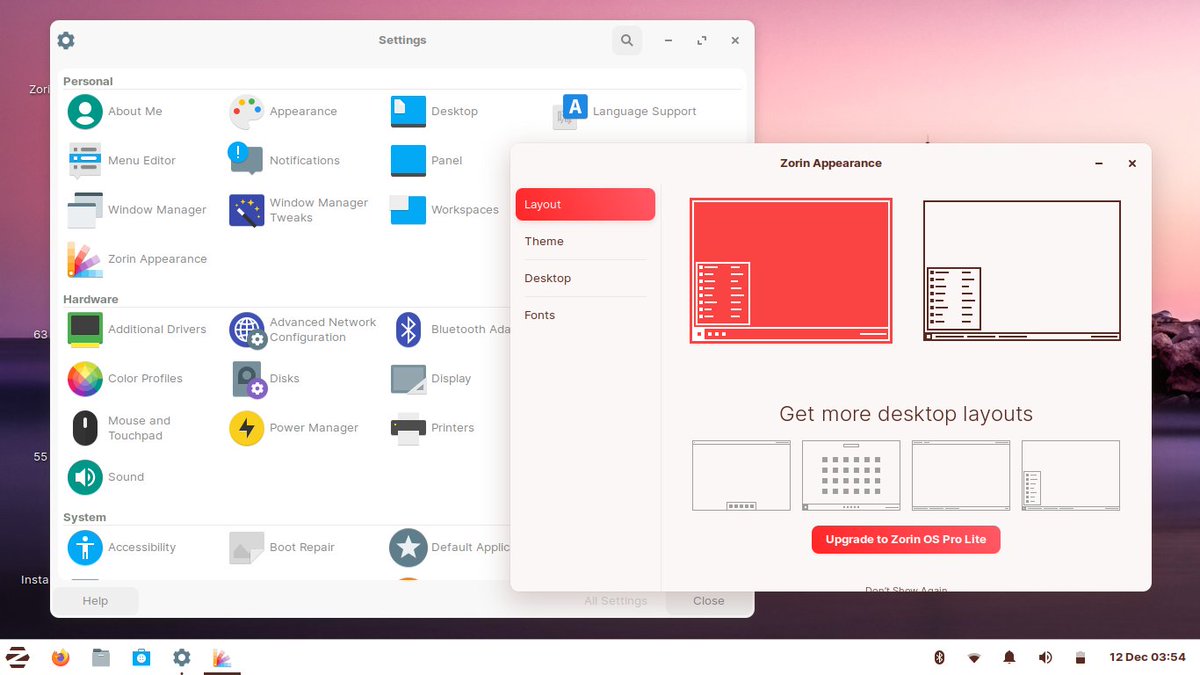
Task: Open Bluetooth Adapters settings
Action: pos(450,329)
